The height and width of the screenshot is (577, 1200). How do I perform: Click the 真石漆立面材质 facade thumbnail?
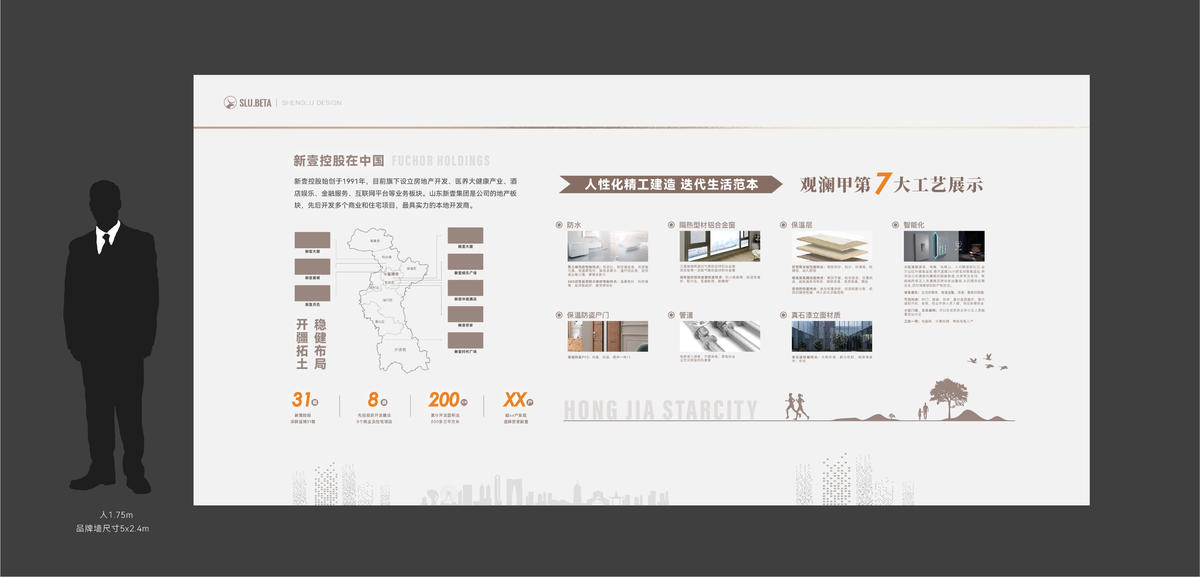(x=832, y=336)
